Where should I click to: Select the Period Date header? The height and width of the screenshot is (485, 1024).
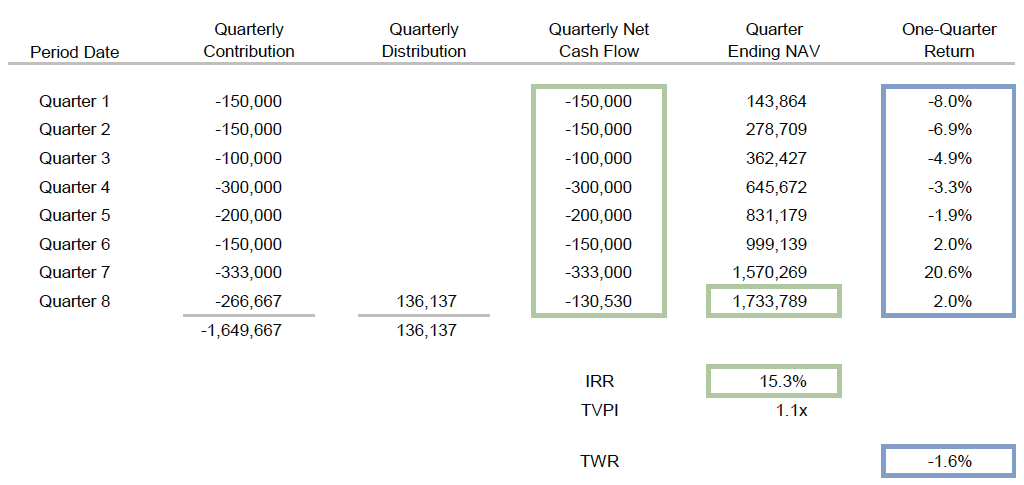tap(75, 52)
